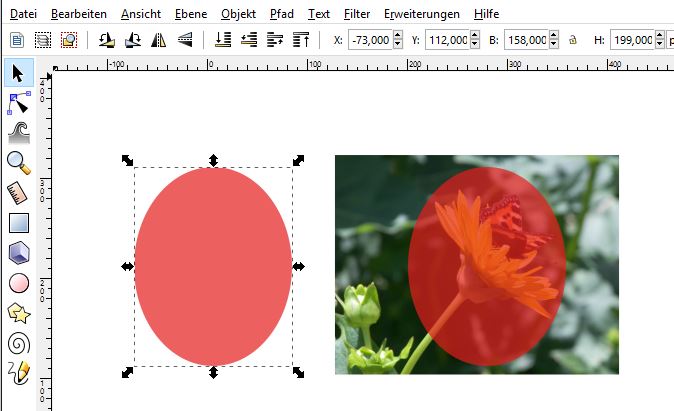Select the rectangle tool
This screenshot has width=674, height=411.
(19, 223)
